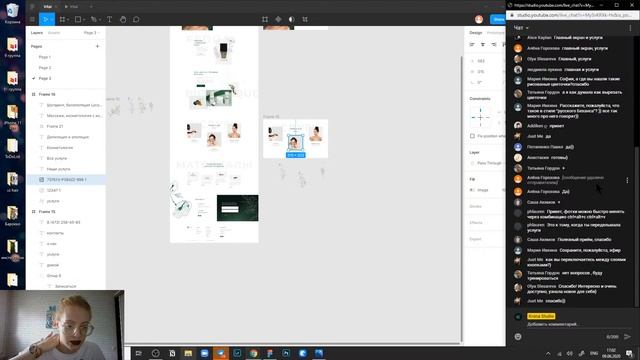Open the notification center icon
Screen dimensions: 640x360
630,353
